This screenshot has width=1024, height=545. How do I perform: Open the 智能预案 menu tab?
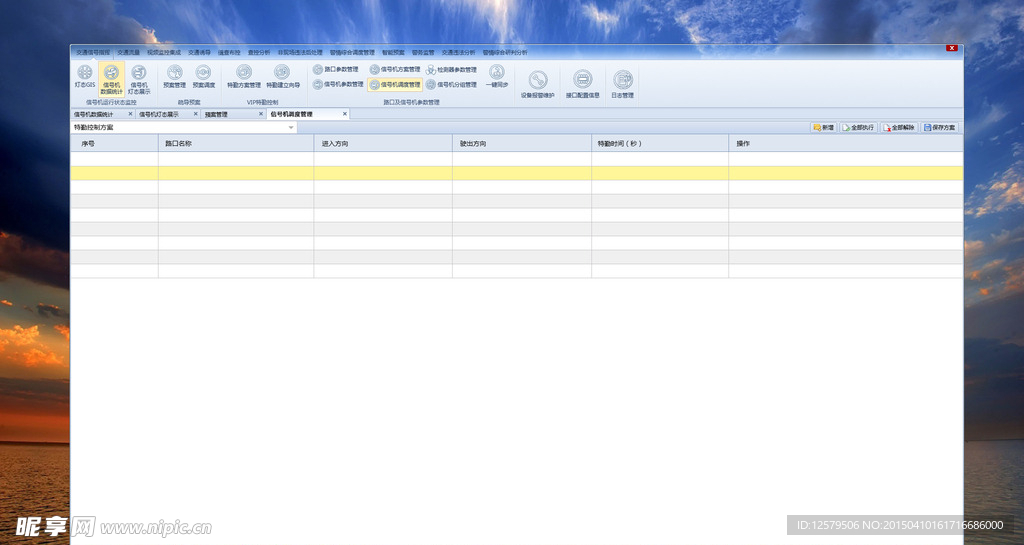coord(393,51)
